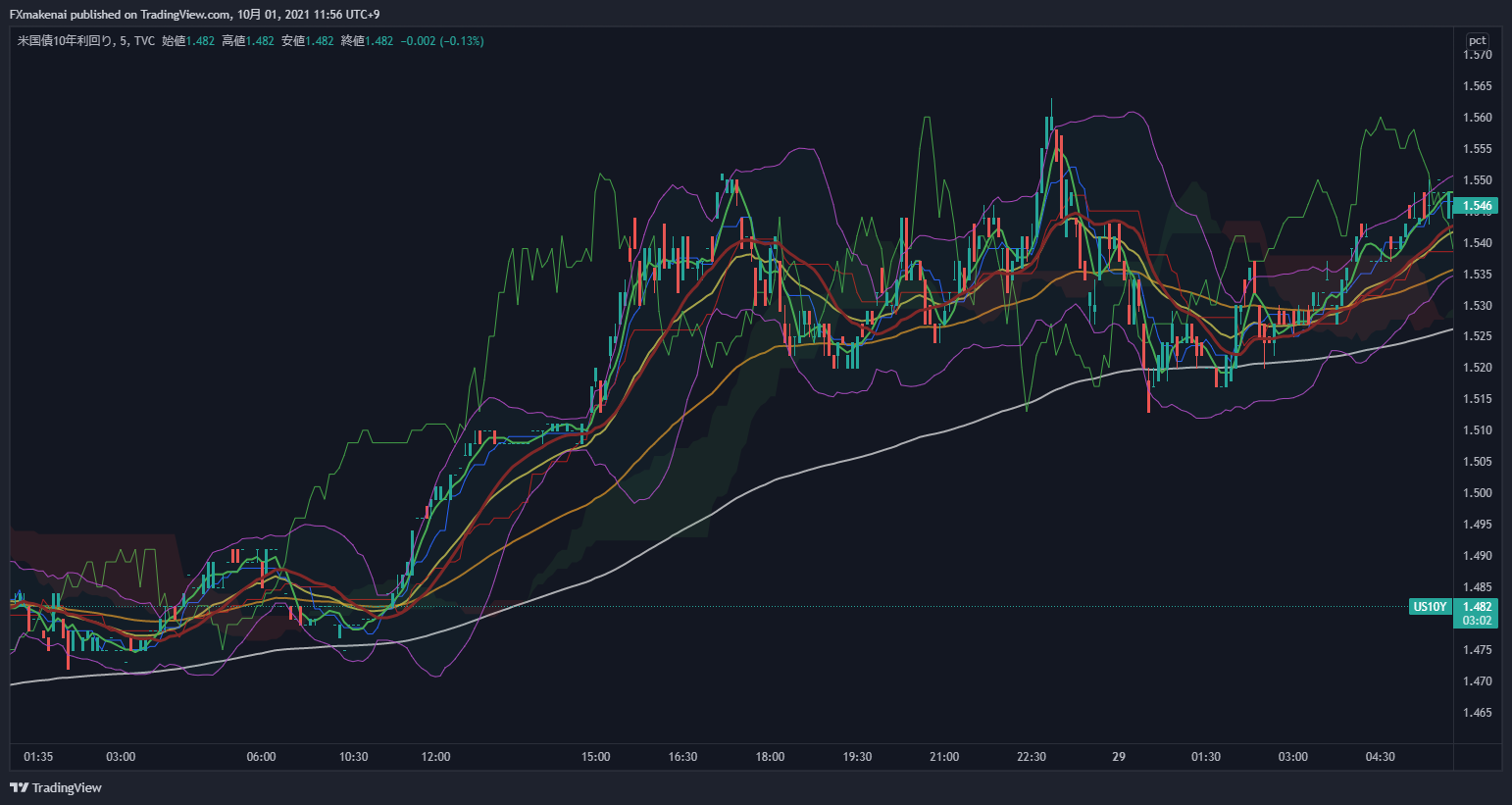The height and width of the screenshot is (805, 1512).
Task: Click the 1.475 price axis label
Action: [x=1477, y=650]
